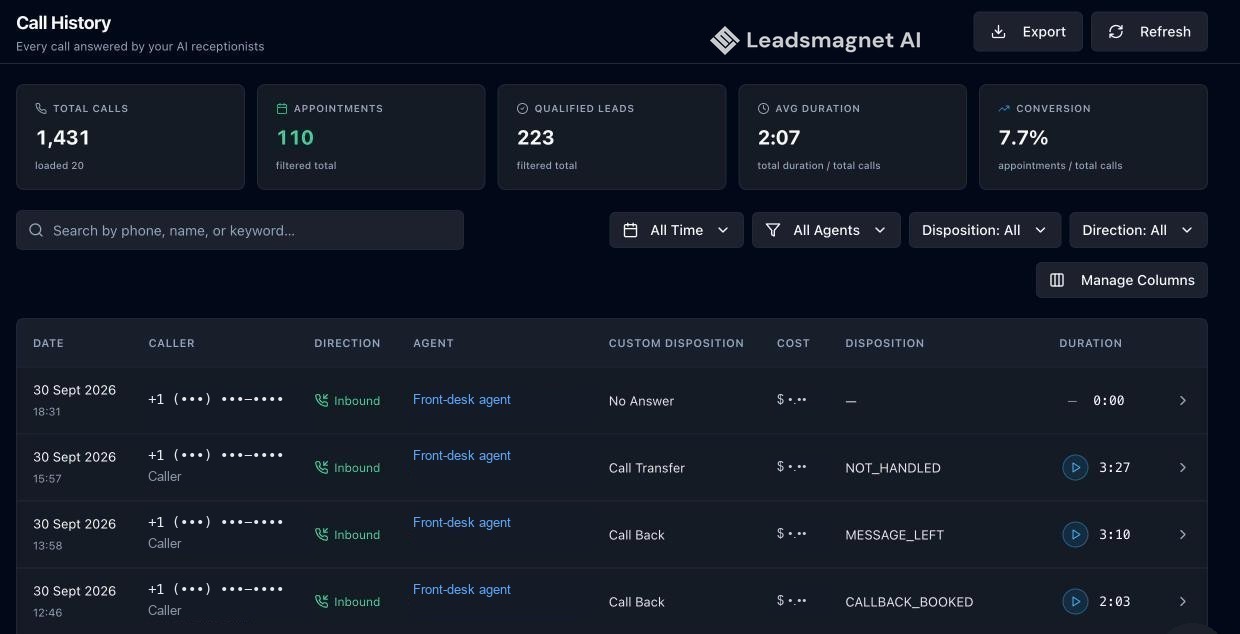Play recording of the 3:27 call
The image size is (1240, 634).
[1075, 467]
